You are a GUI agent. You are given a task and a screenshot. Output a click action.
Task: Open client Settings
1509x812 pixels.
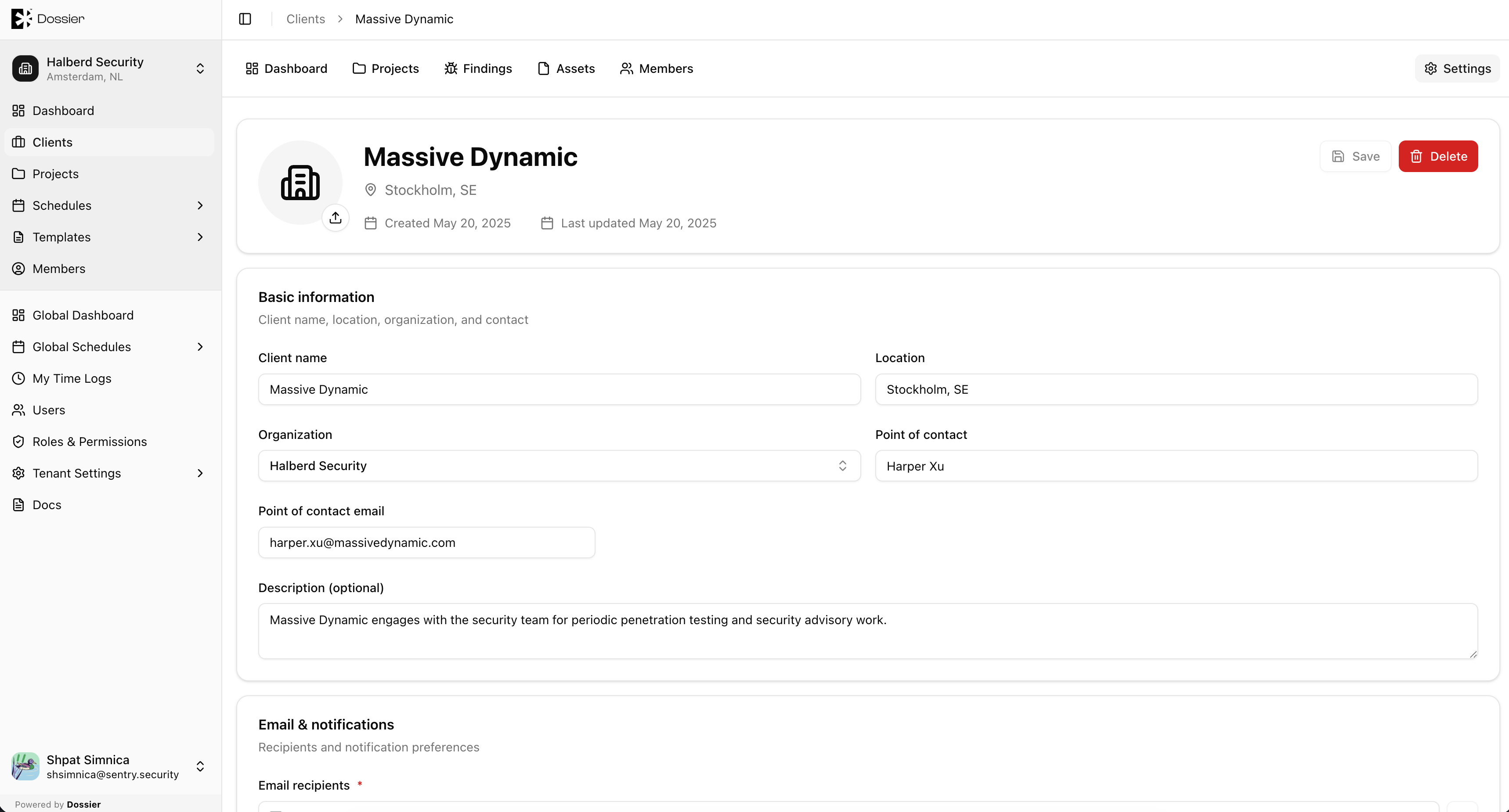1458,68
